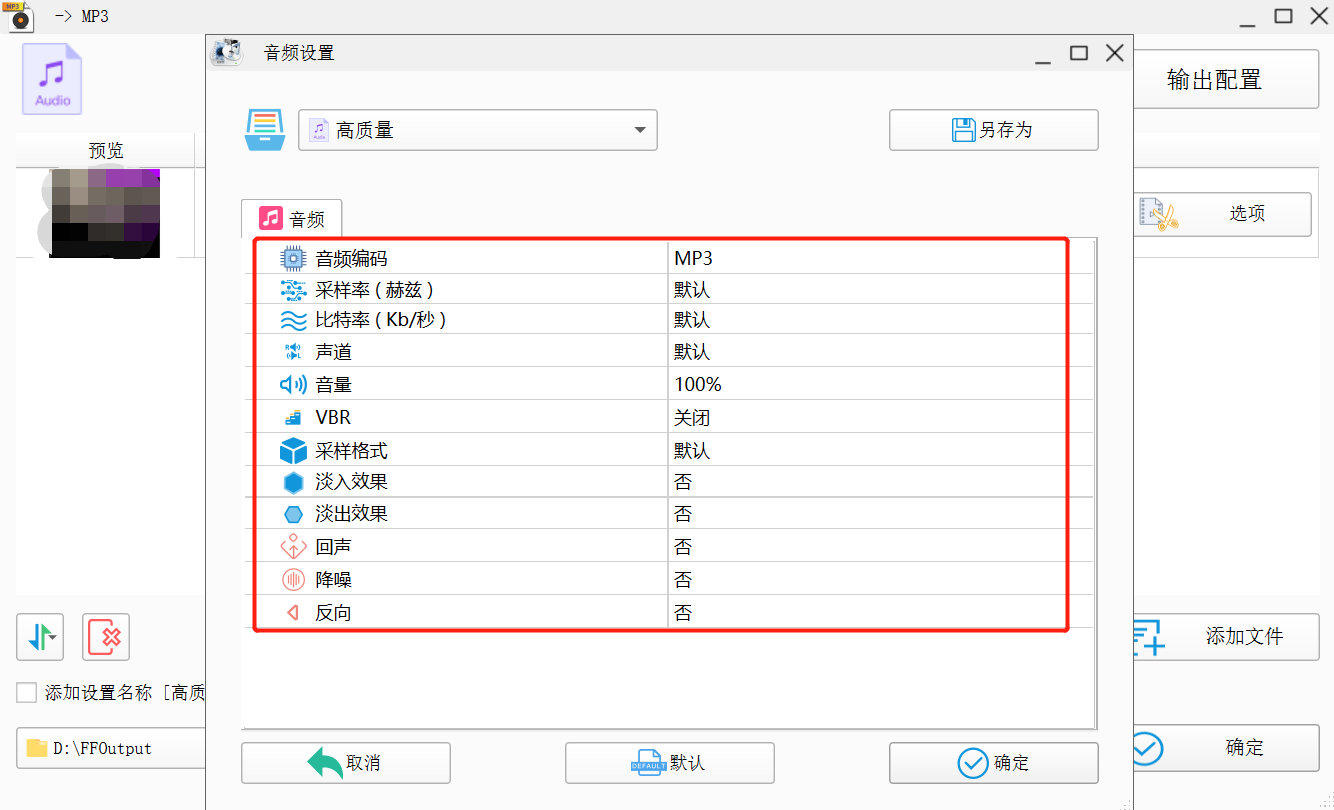The image size is (1334, 810).
Task: Click the 默认 default button at bottom
Action: 670,763
